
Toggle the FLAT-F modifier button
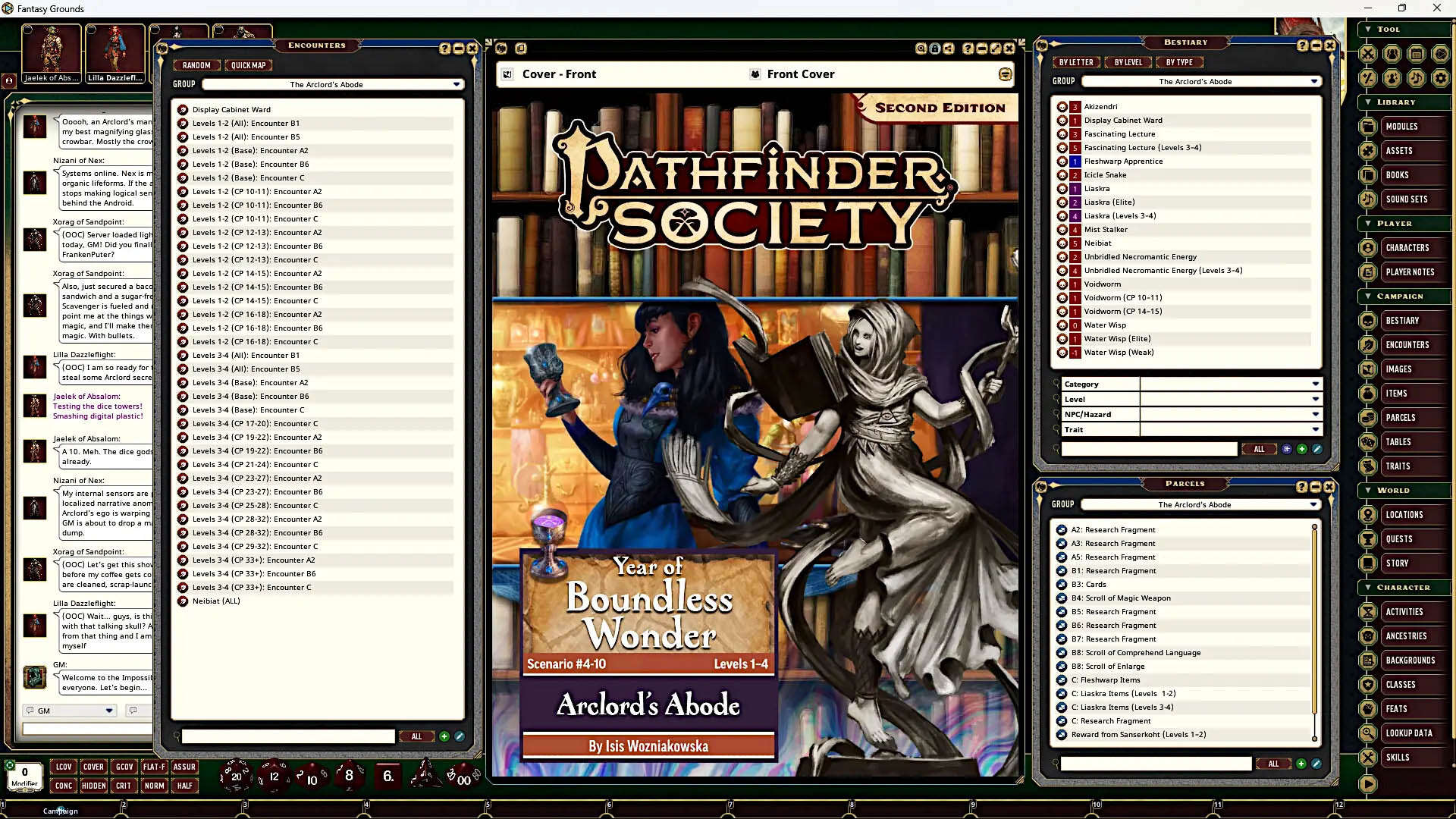(154, 767)
